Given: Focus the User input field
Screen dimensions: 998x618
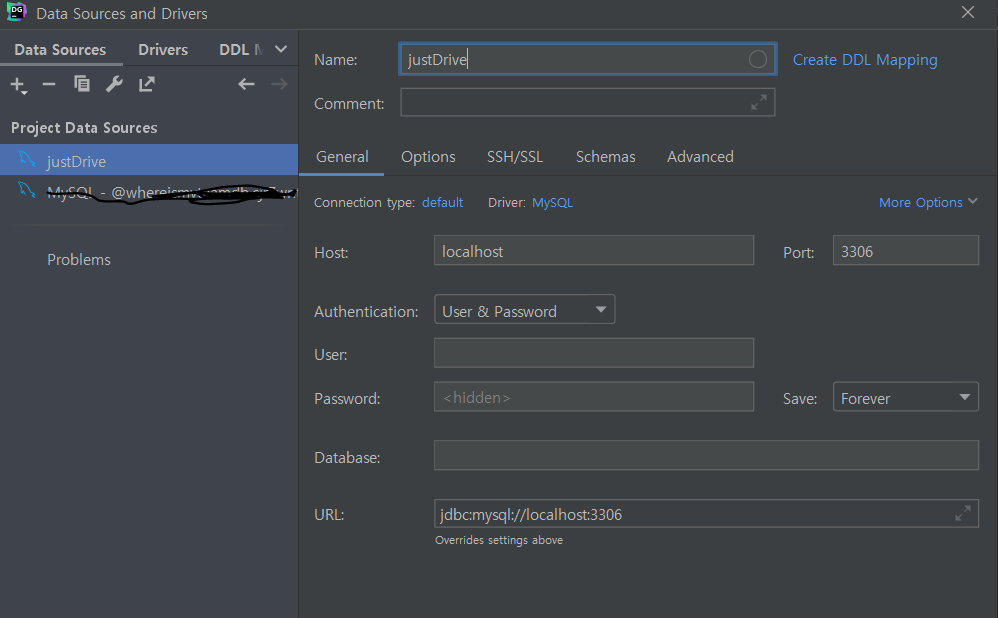Looking at the screenshot, I should [594, 353].
